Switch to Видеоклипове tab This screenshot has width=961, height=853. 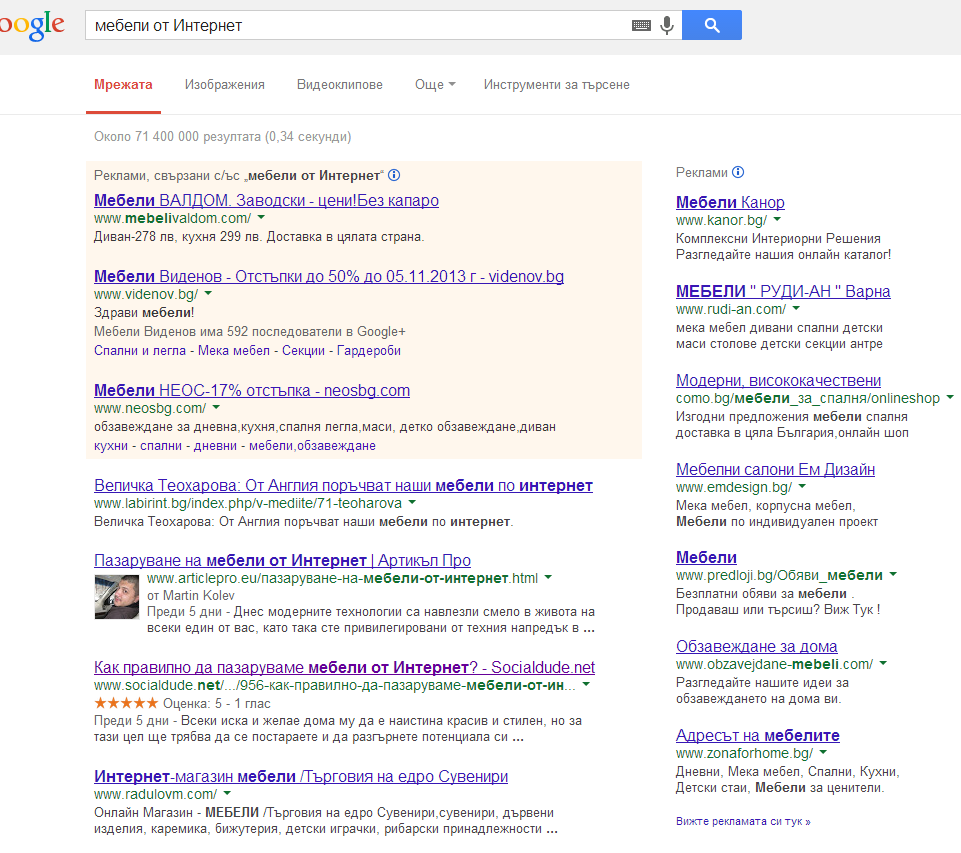coord(340,85)
